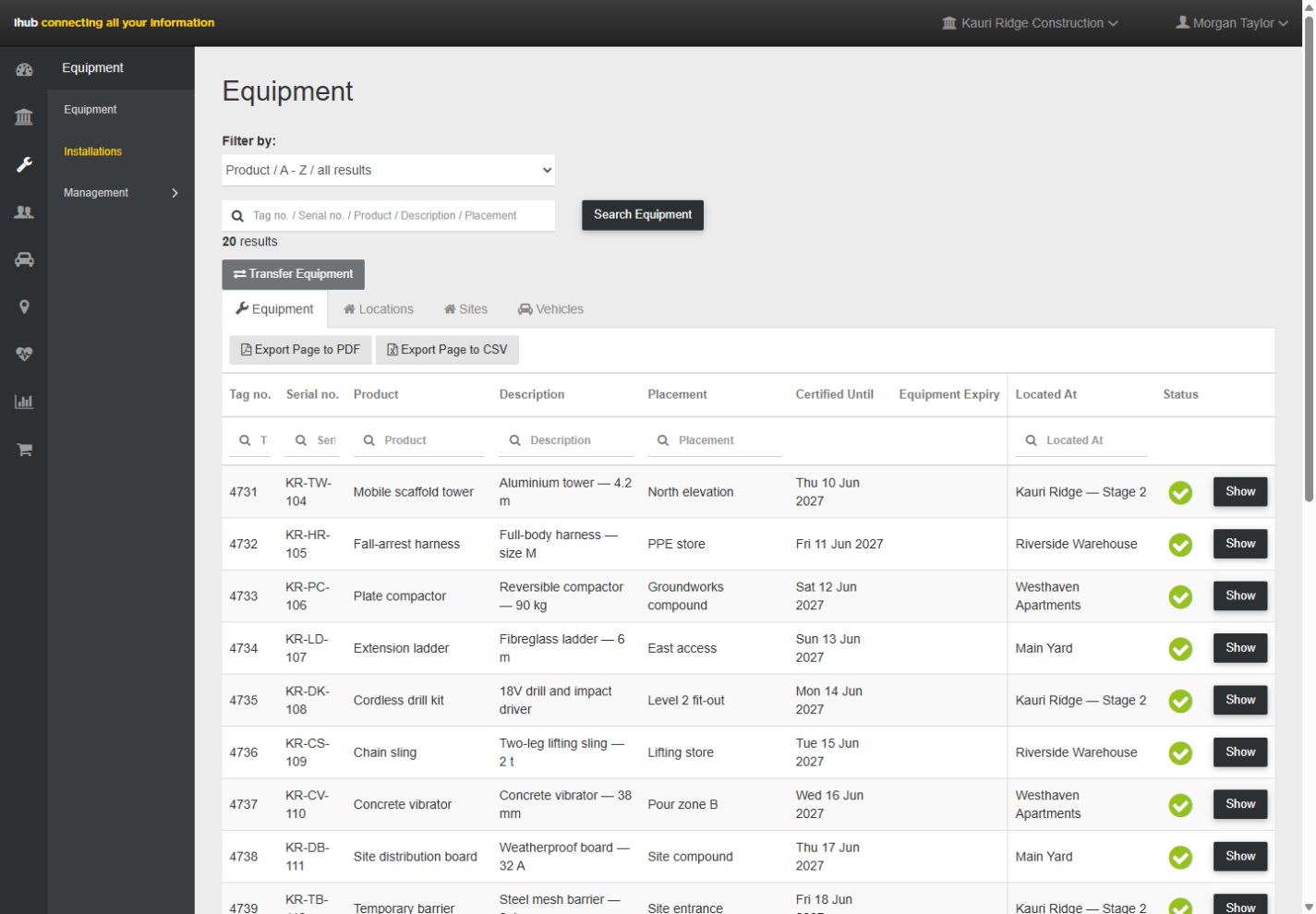This screenshot has height=914, width=1316.
Task: Focus the main equipment search field
Action: click(x=388, y=216)
